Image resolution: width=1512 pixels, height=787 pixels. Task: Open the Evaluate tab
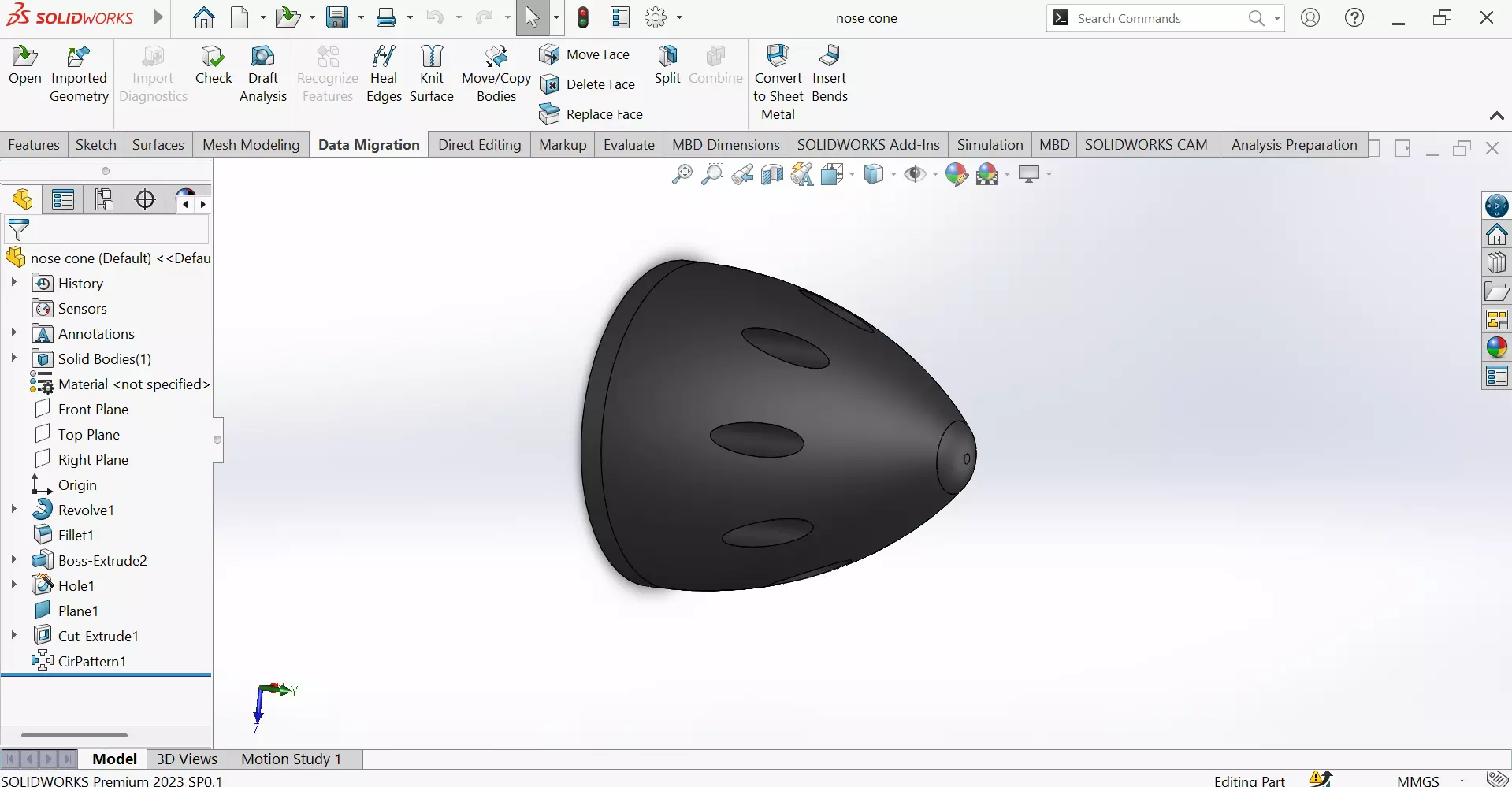(x=629, y=145)
